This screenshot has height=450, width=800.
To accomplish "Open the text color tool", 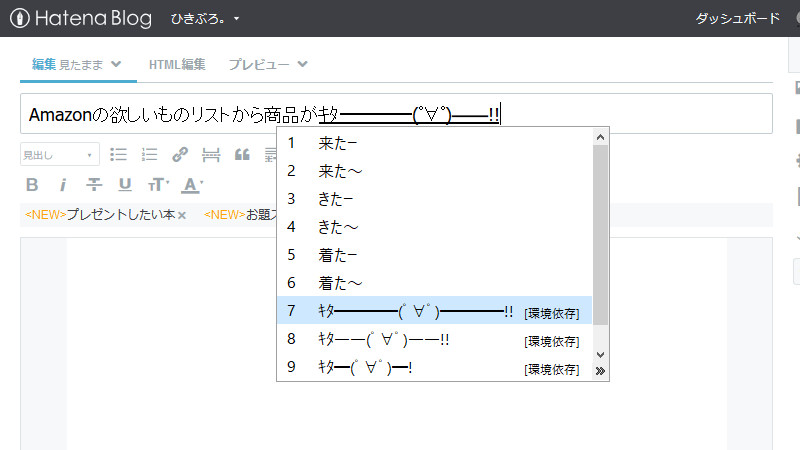I will coord(192,185).
